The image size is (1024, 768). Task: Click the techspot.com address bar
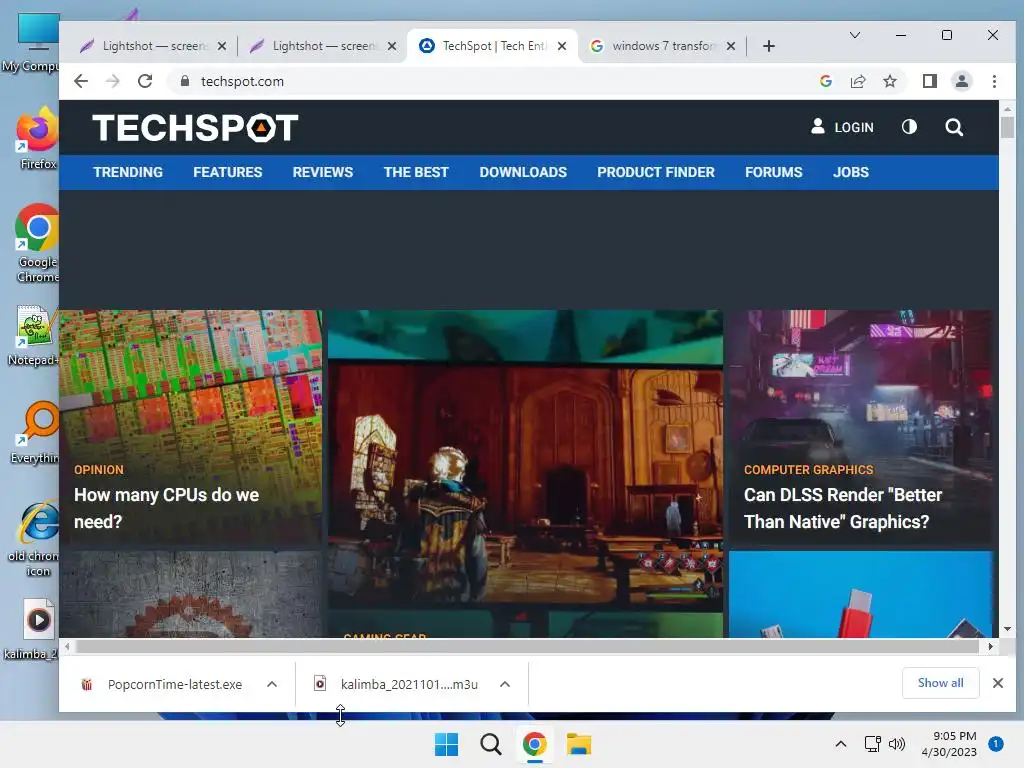[x=503, y=81]
